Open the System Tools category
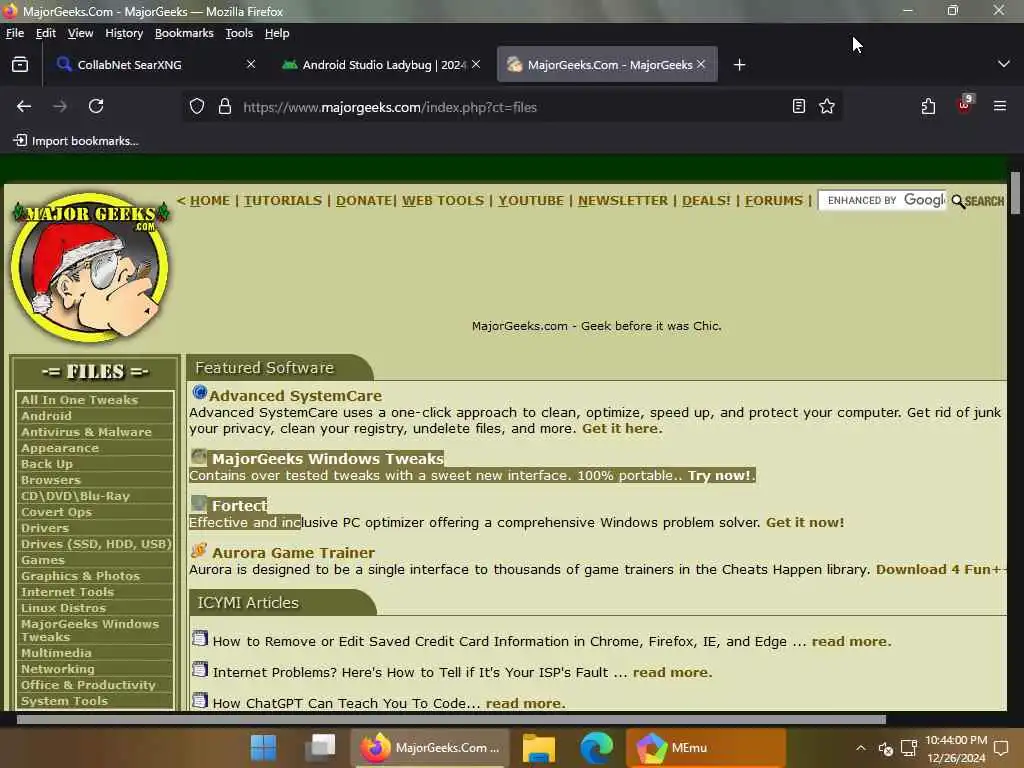 pyautogui.click(x=64, y=701)
